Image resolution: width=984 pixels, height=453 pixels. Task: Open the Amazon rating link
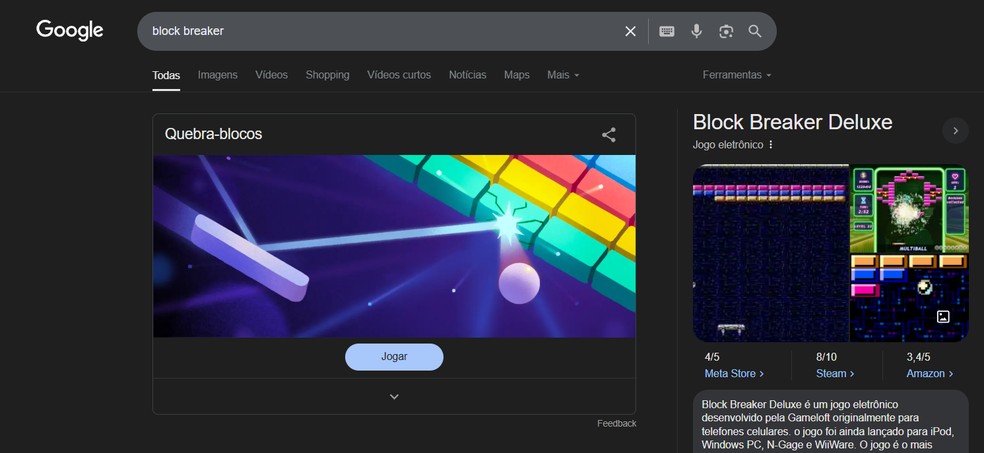929,374
